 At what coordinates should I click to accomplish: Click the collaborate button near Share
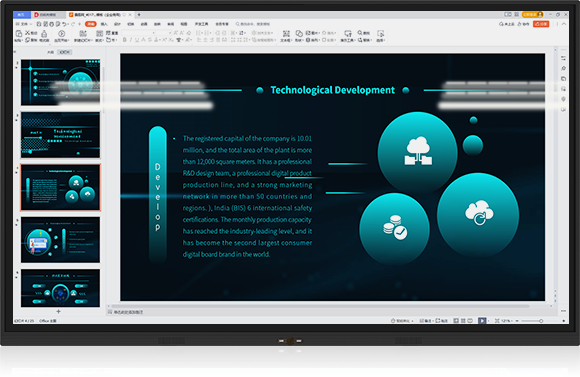(x=523, y=24)
